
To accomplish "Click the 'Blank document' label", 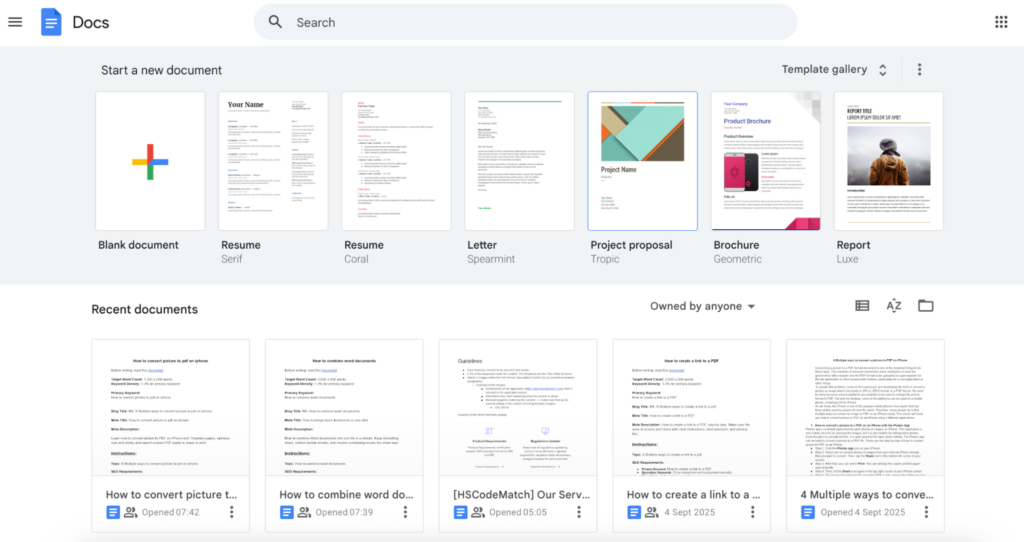I will coord(138,245).
